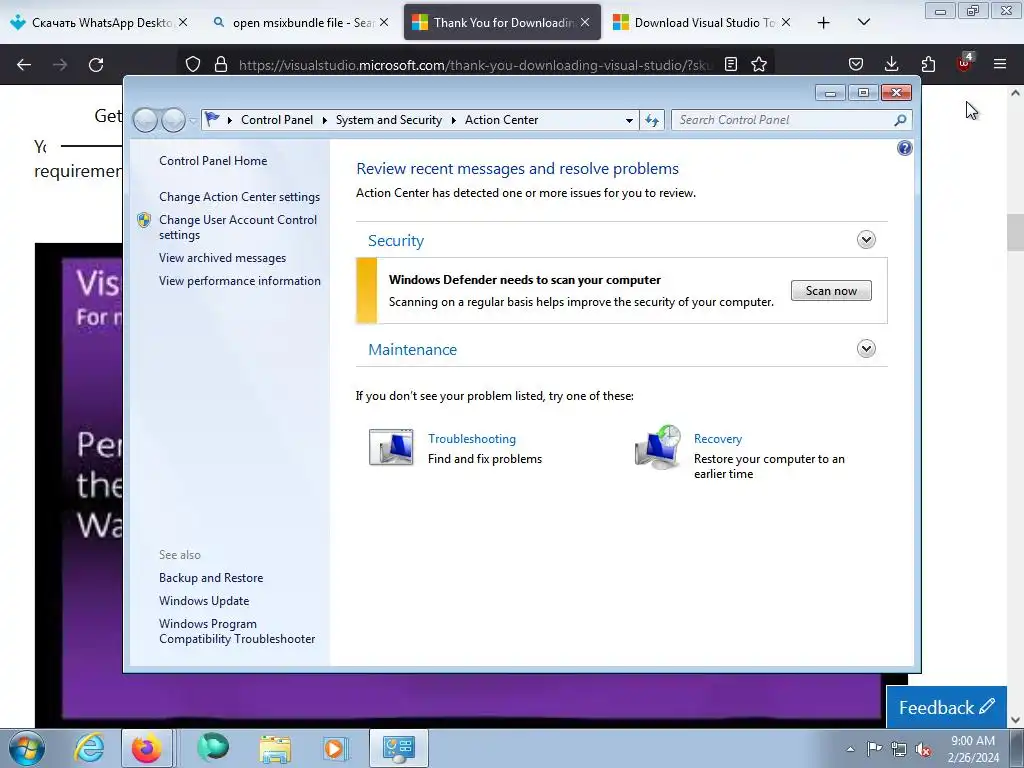Open the Recovery computer clock icon
The height and width of the screenshot is (768, 1024).
(x=658, y=447)
